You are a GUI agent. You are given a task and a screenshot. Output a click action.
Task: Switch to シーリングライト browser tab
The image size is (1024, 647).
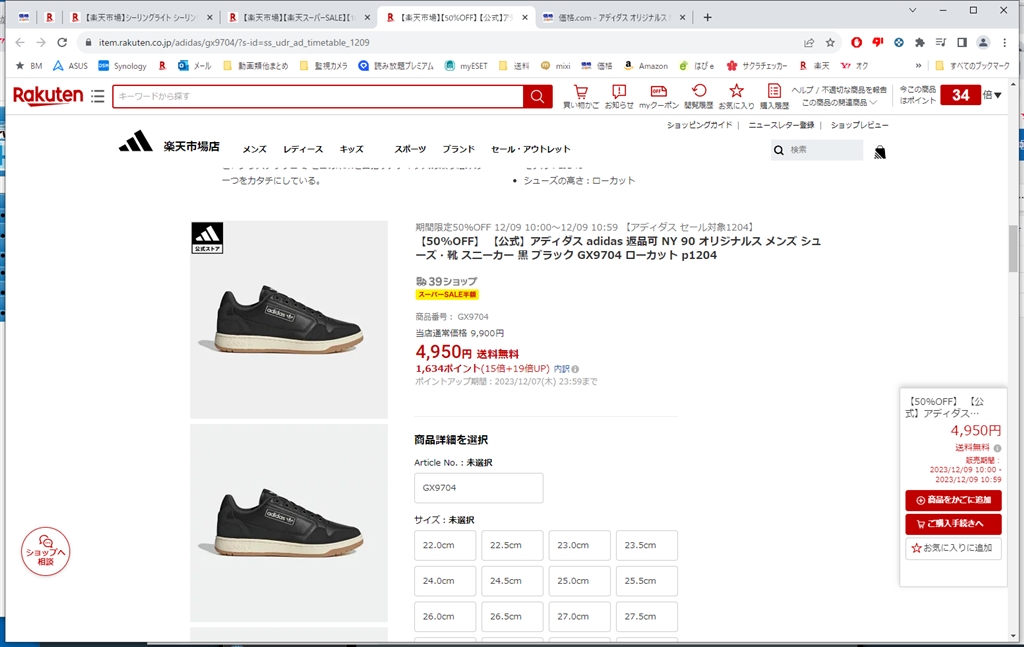[141, 18]
